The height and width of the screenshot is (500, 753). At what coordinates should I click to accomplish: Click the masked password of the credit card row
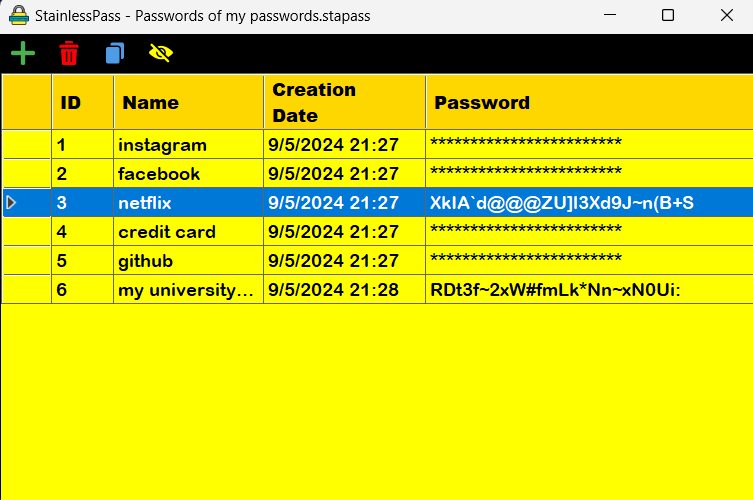(x=526, y=229)
